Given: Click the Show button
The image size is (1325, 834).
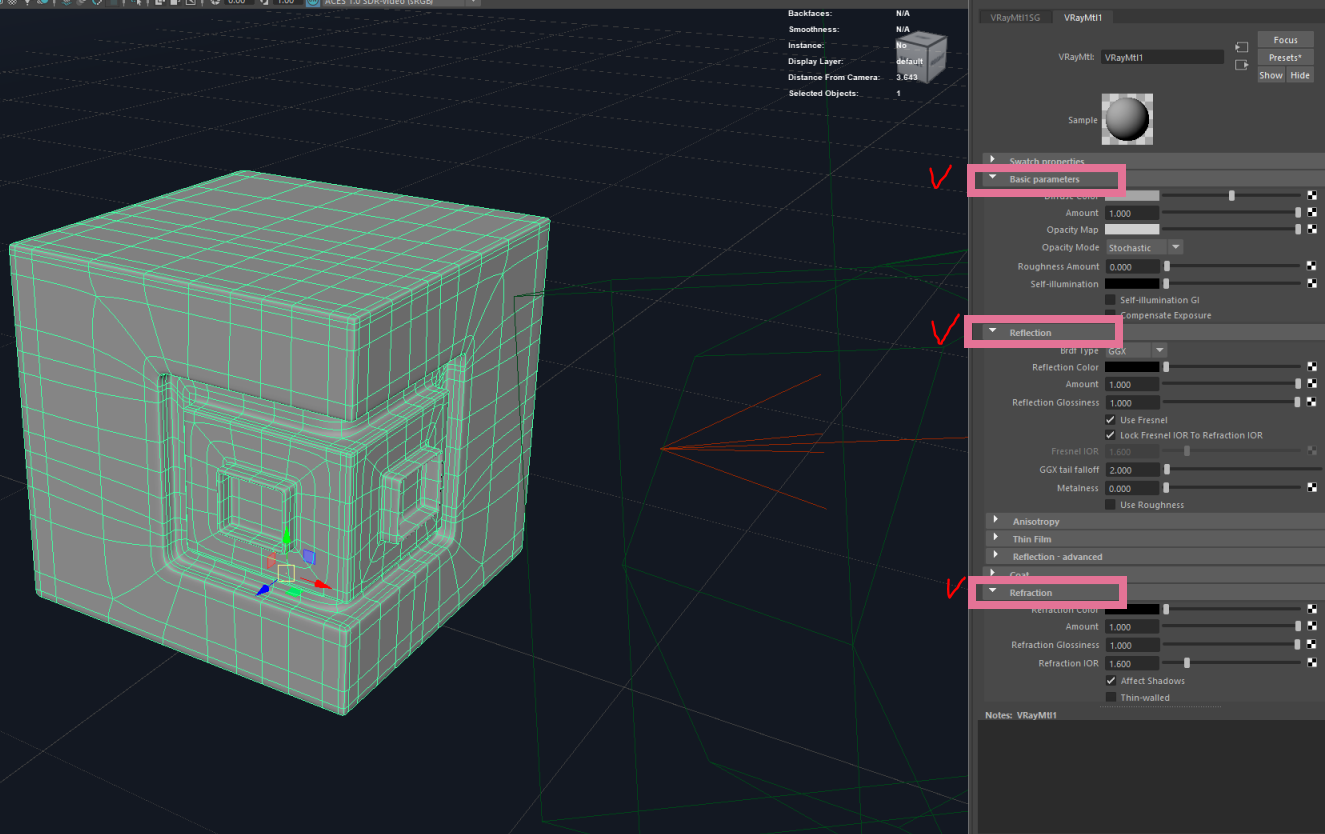Looking at the screenshot, I should pos(1270,75).
